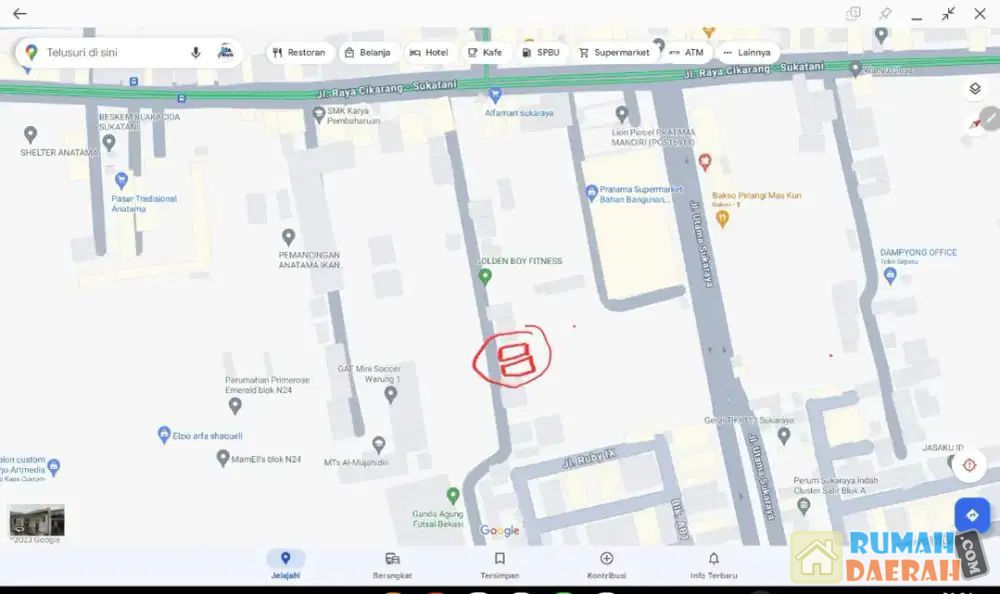Center map on my location
This screenshot has width=1000, height=594.
click(x=969, y=465)
